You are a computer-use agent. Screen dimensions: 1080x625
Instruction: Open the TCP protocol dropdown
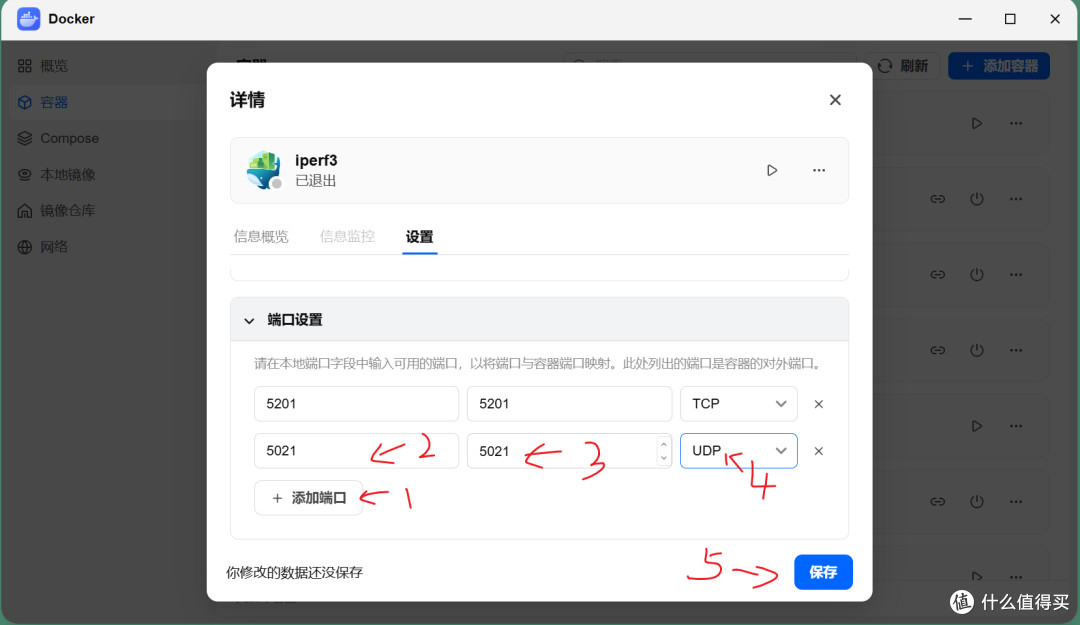(738, 404)
